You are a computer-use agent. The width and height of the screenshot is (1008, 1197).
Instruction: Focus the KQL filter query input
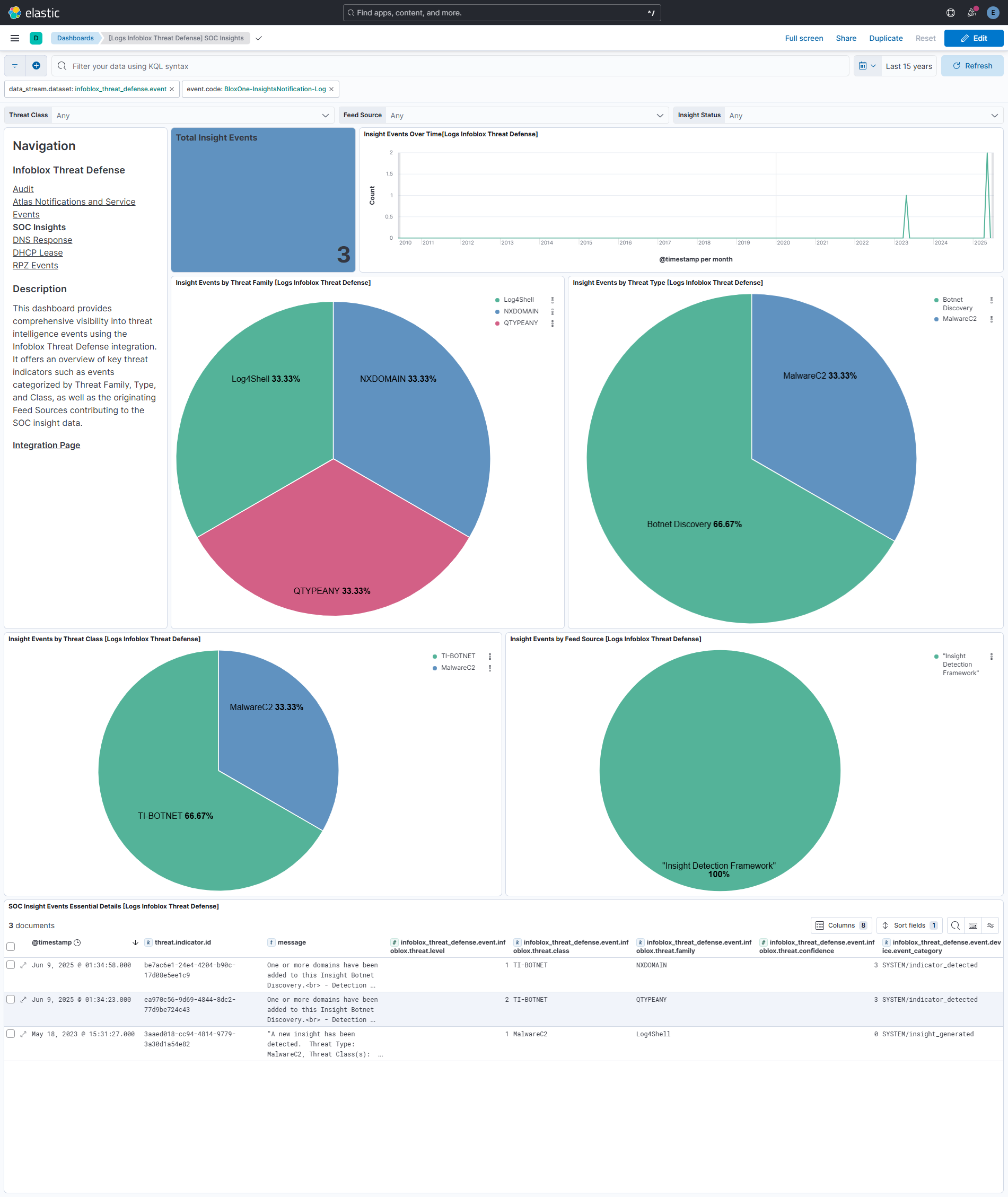click(450, 66)
